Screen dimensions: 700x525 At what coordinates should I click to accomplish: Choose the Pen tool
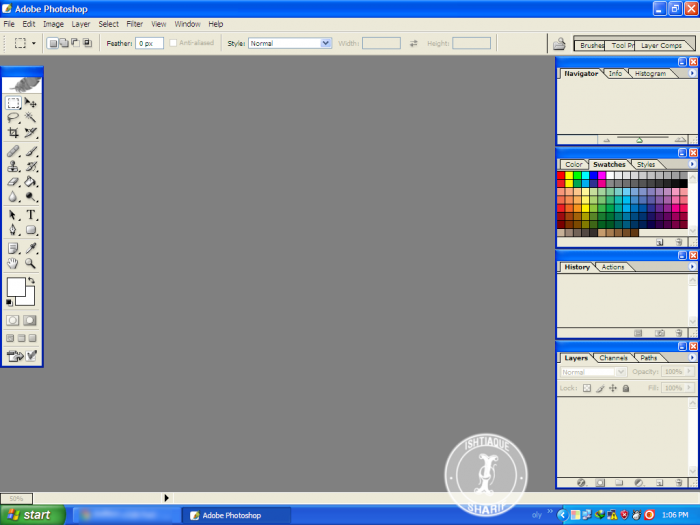[x=13, y=230]
